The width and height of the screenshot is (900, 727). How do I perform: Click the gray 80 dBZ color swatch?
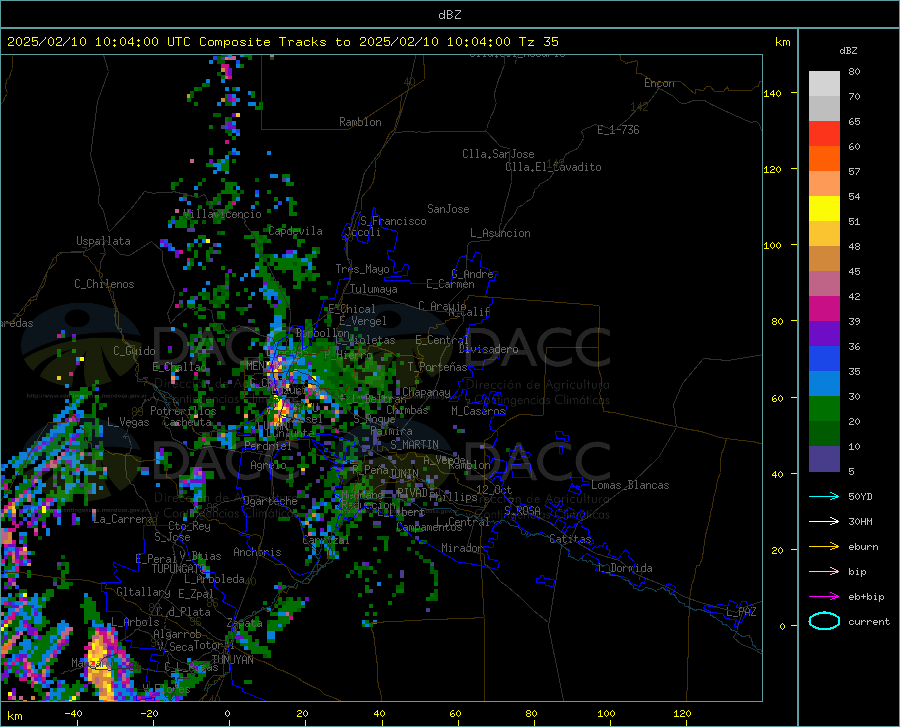824,83
